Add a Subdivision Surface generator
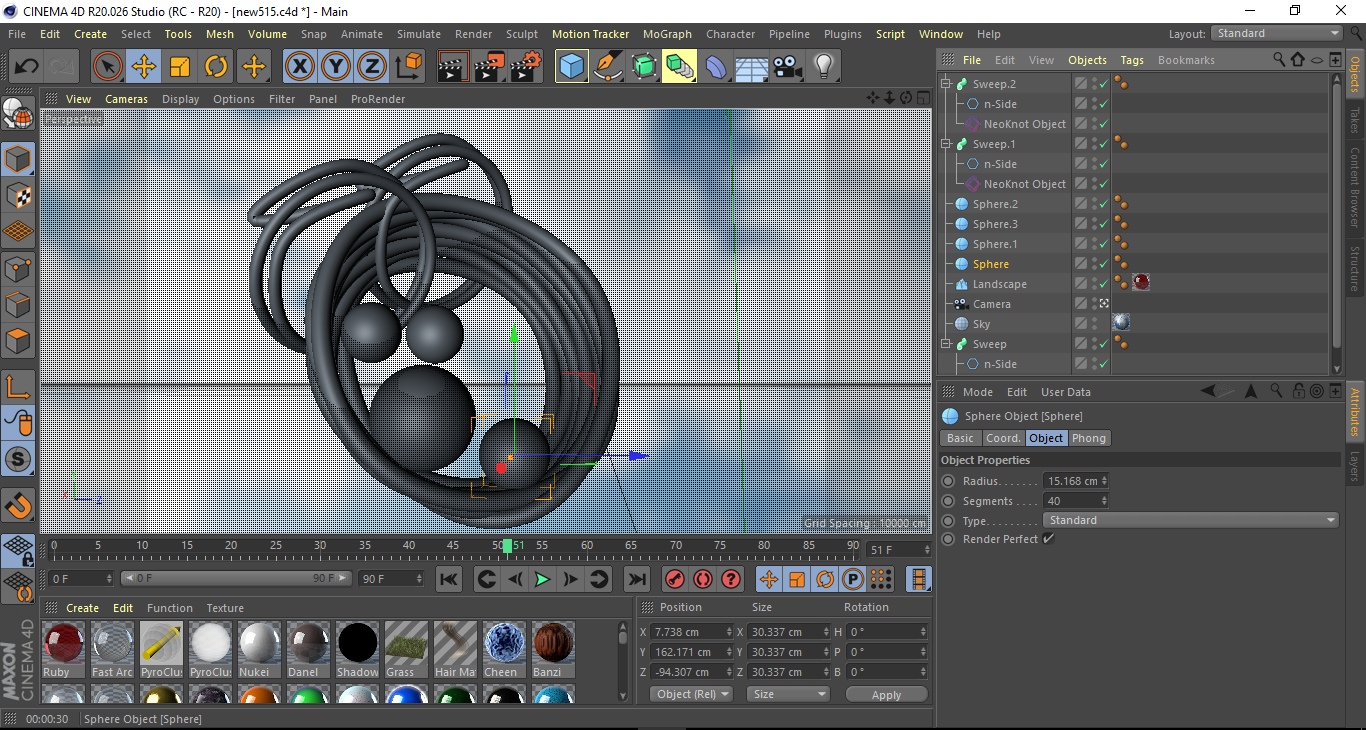The image size is (1366, 730). click(644, 67)
